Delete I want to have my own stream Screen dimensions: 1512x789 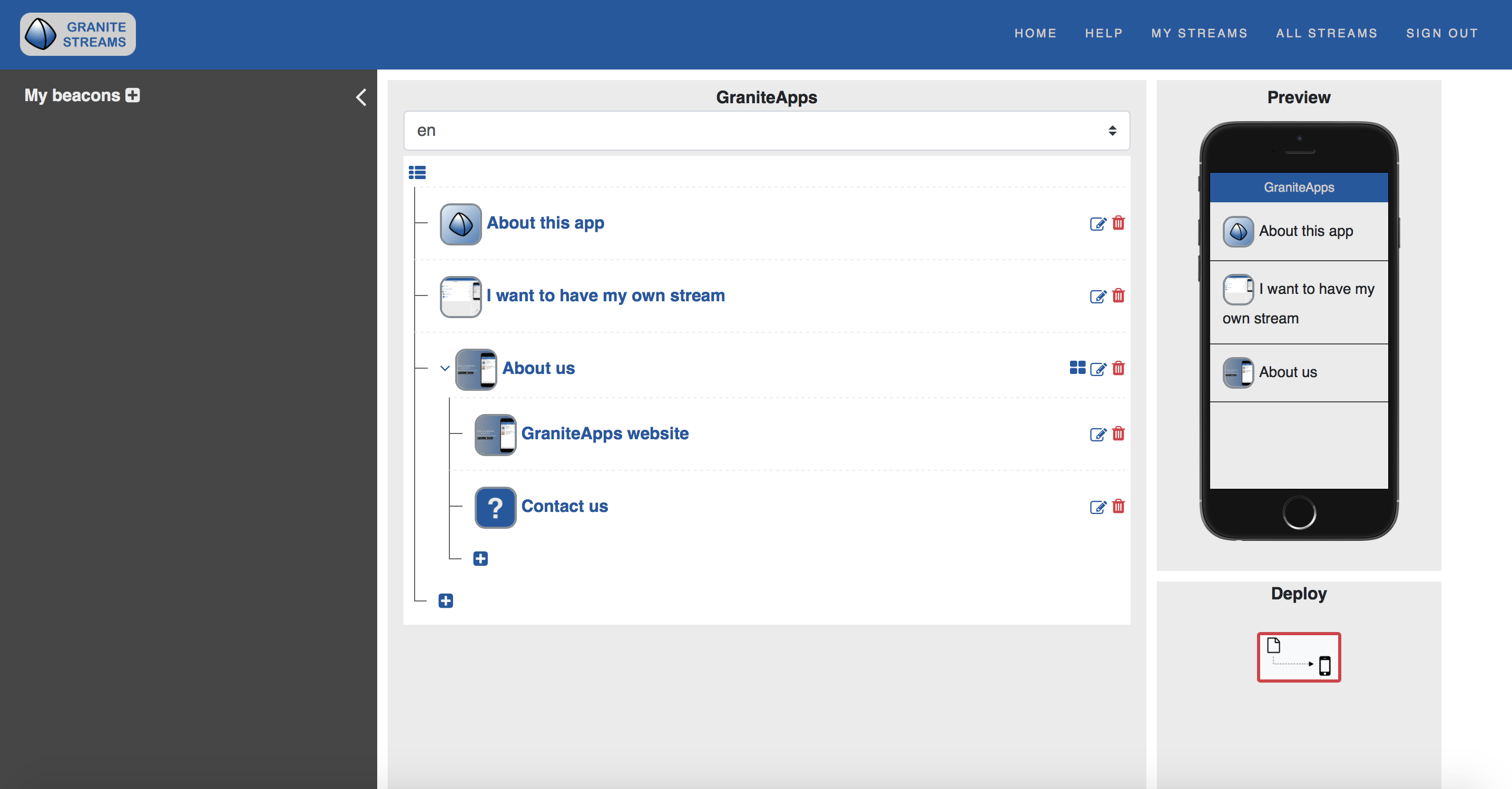tap(1118, 295)
